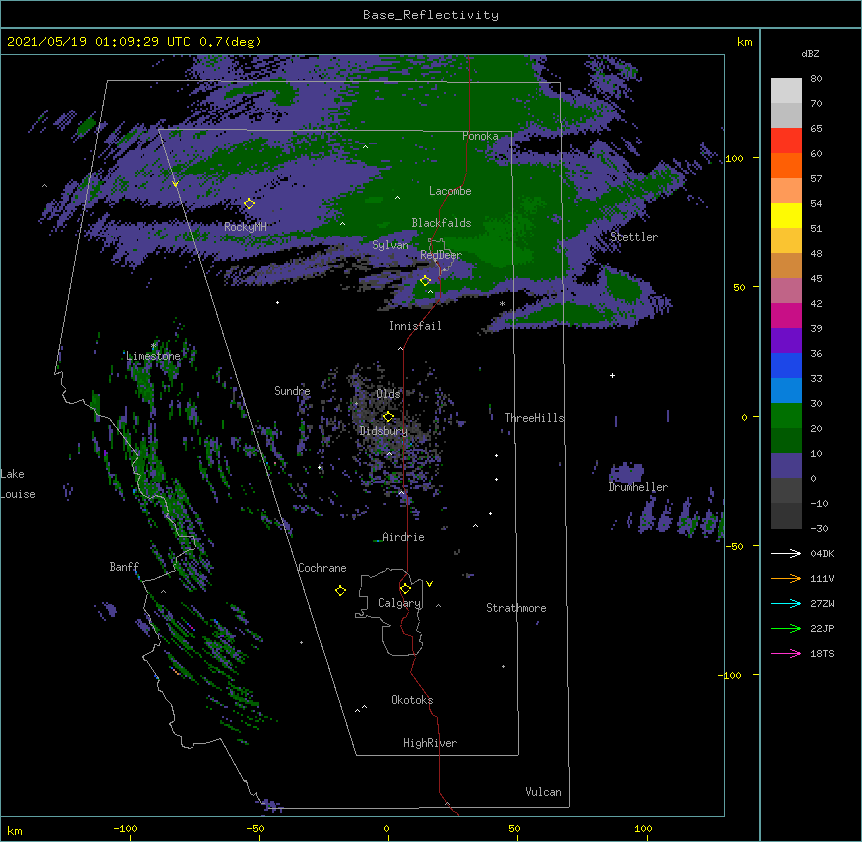Click the Blackfalds city label
Image resolution: width=862 pixels, height=842 pixels.
pyautogui.click(x=441, y=223)
